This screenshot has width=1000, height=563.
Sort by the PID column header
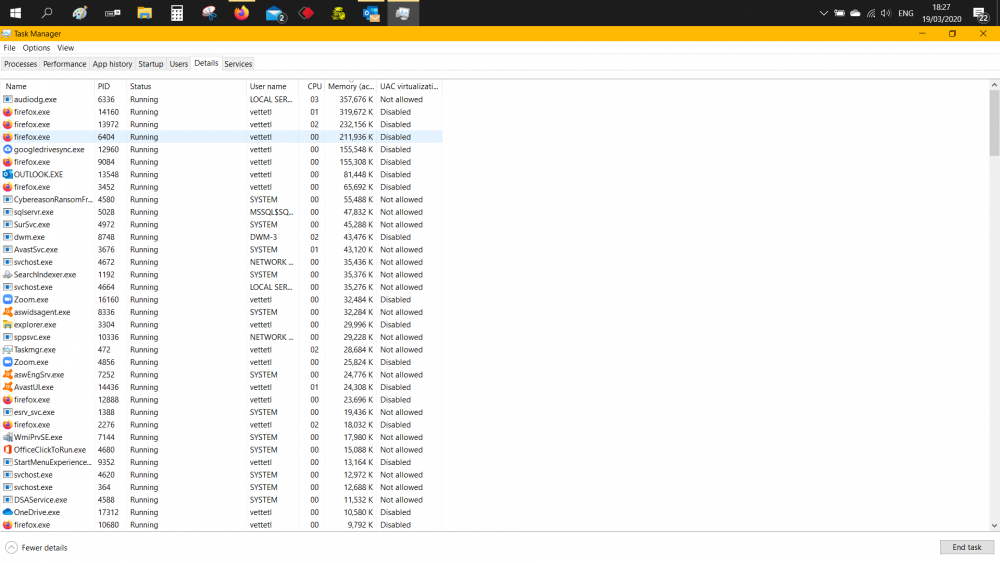(110, 86)
